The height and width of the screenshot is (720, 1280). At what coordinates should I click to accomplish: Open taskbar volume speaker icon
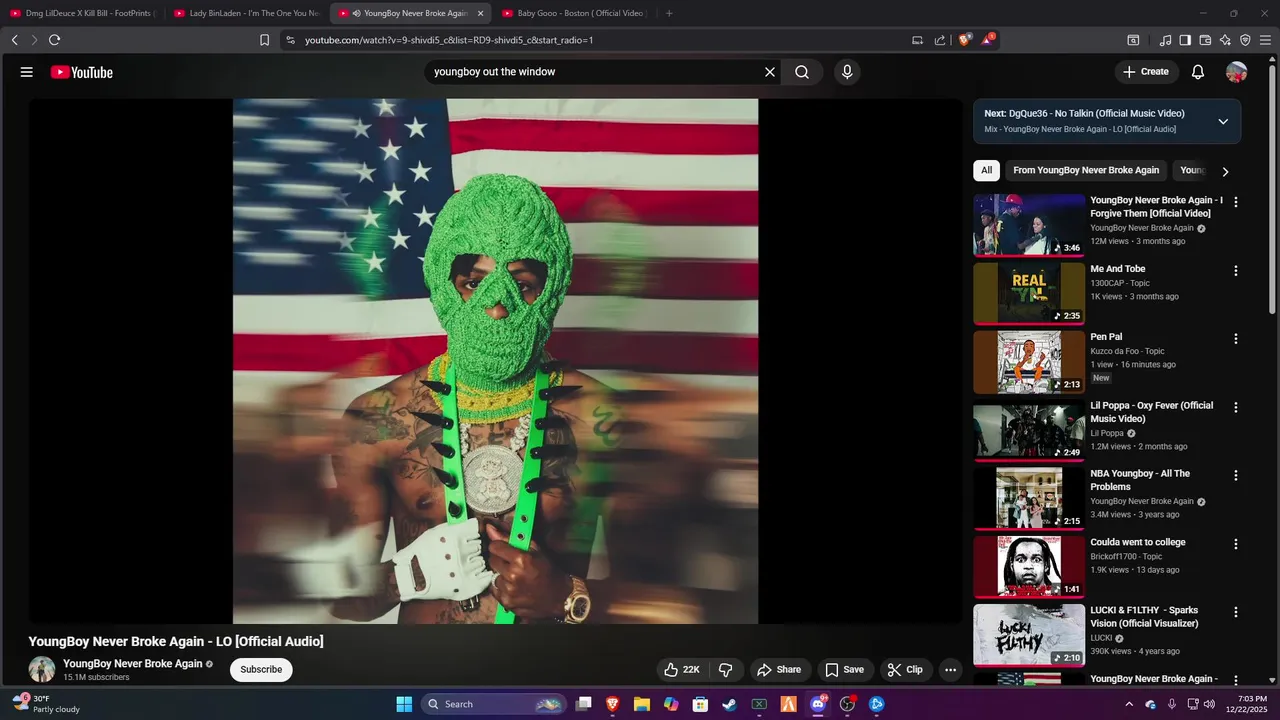coord(1208,704)
